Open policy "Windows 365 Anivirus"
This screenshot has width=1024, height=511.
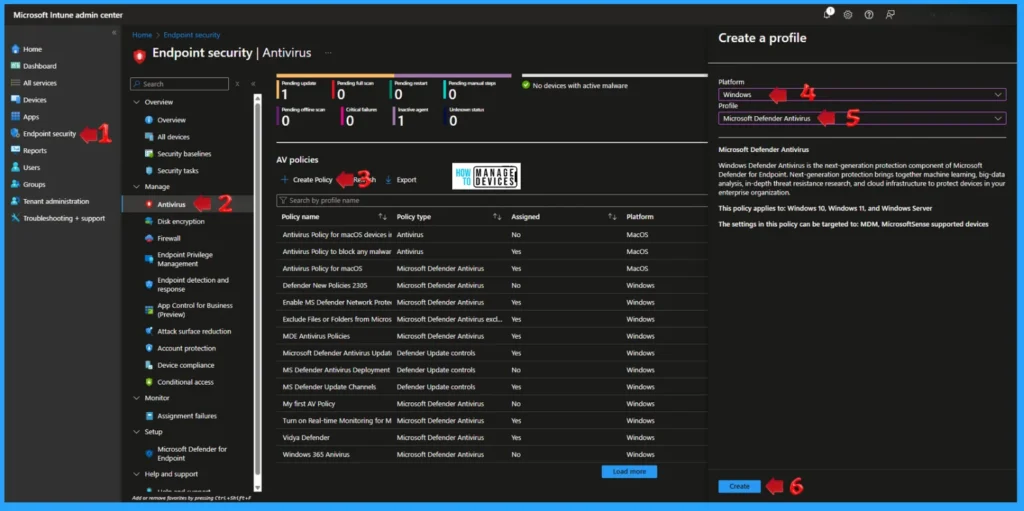316,455
